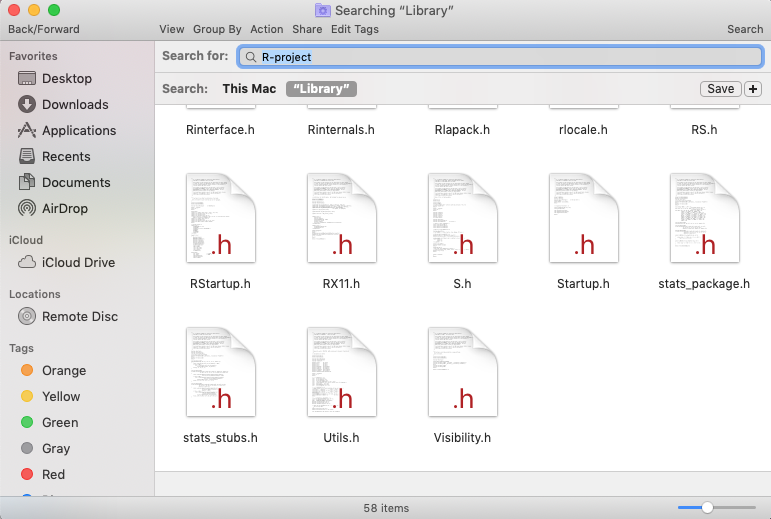Viewport: 771px width, 519px height.
Task: Open the Action toolbar menu
Action: pos(267,29)
